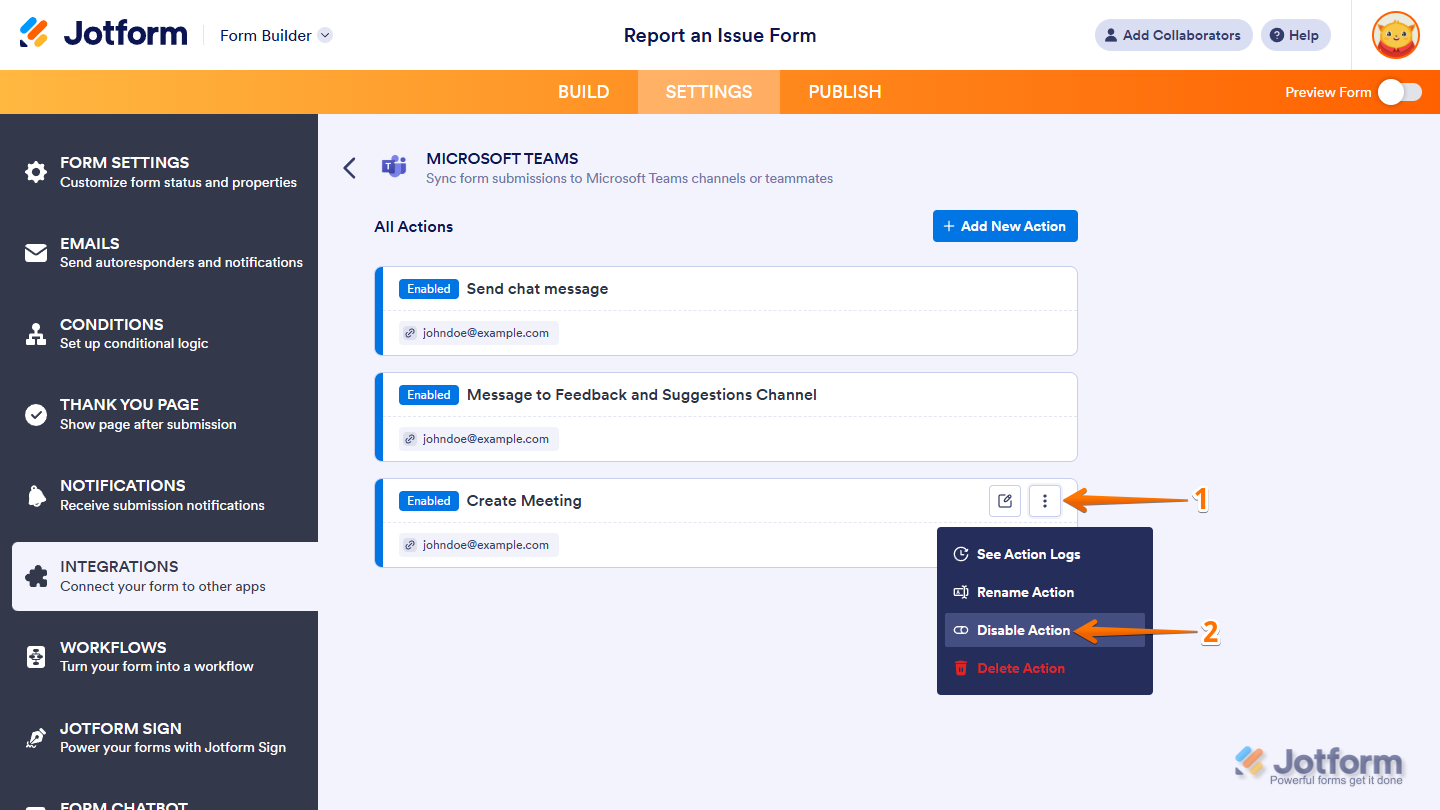
Task: Select Disable Action from the menu
Action: tap(1023, 630)
